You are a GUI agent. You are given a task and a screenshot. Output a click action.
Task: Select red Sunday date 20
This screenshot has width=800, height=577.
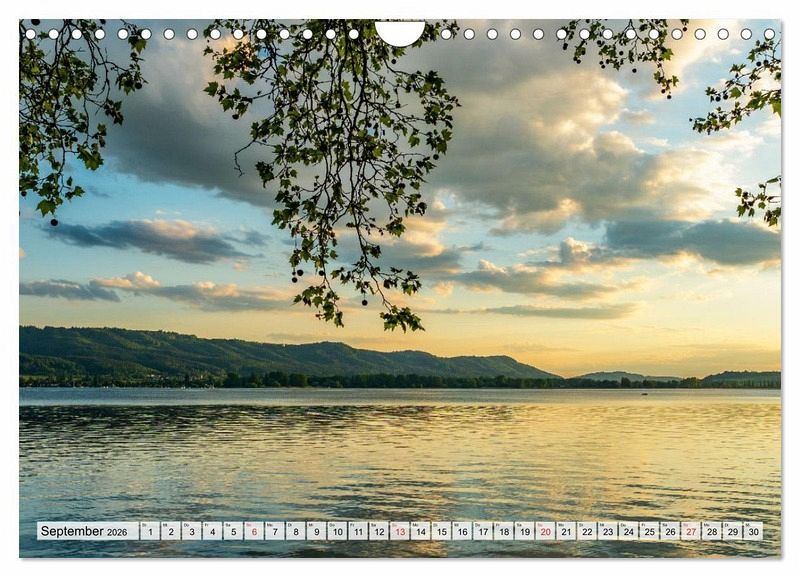click(546, 531)
